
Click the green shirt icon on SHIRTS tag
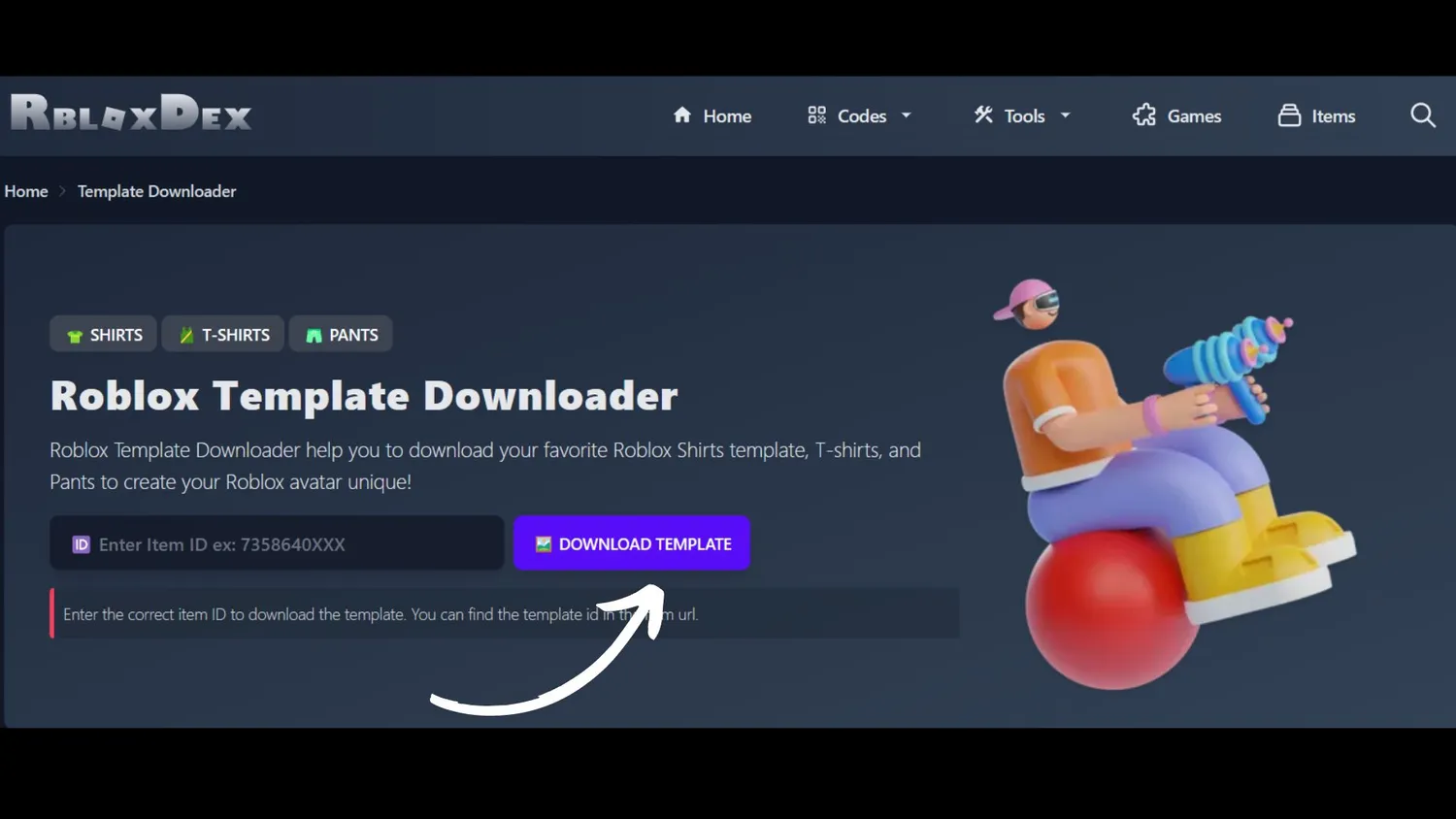[x=75, y=336]
